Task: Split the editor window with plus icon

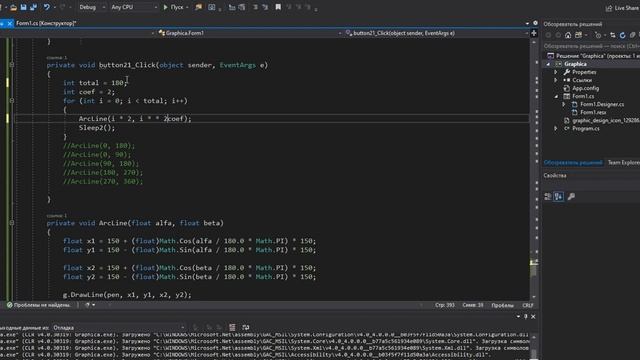Action: pyautogui.click(x=534, y=33)
